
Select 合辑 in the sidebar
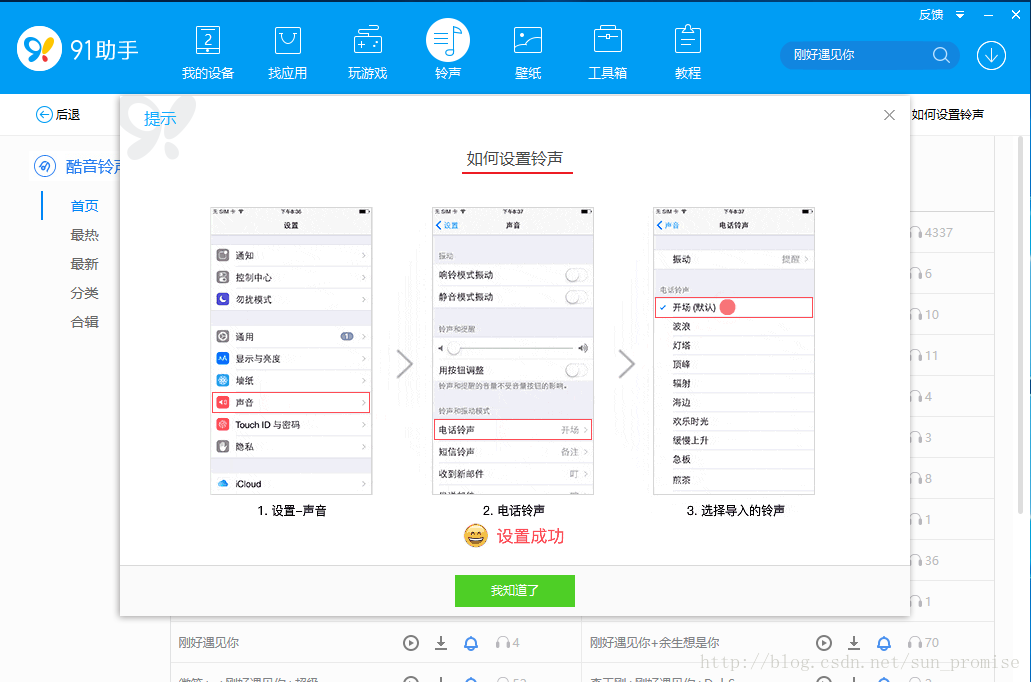(85, 322)
